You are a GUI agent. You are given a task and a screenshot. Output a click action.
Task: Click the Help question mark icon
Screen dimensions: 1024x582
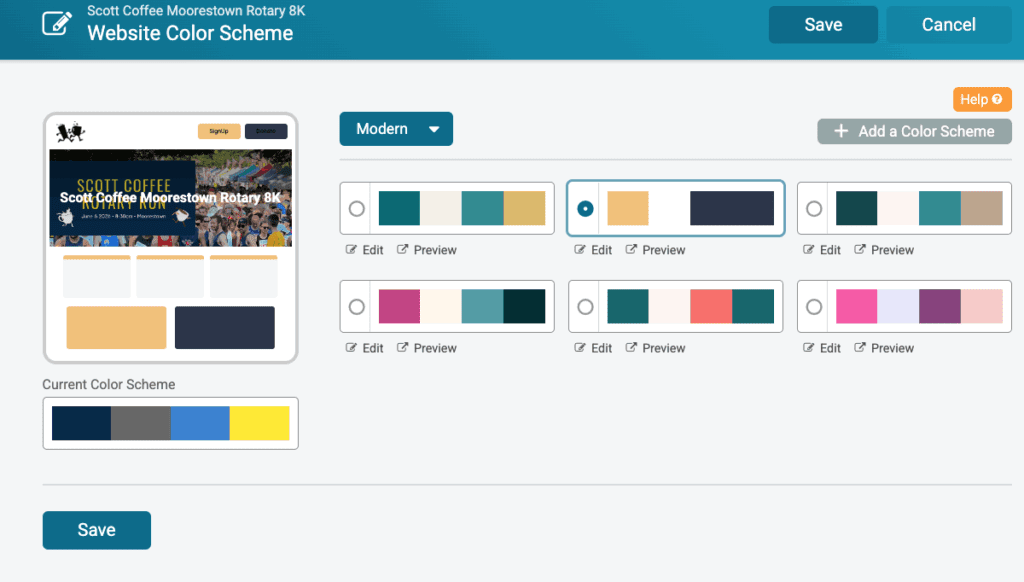[995, 99]
